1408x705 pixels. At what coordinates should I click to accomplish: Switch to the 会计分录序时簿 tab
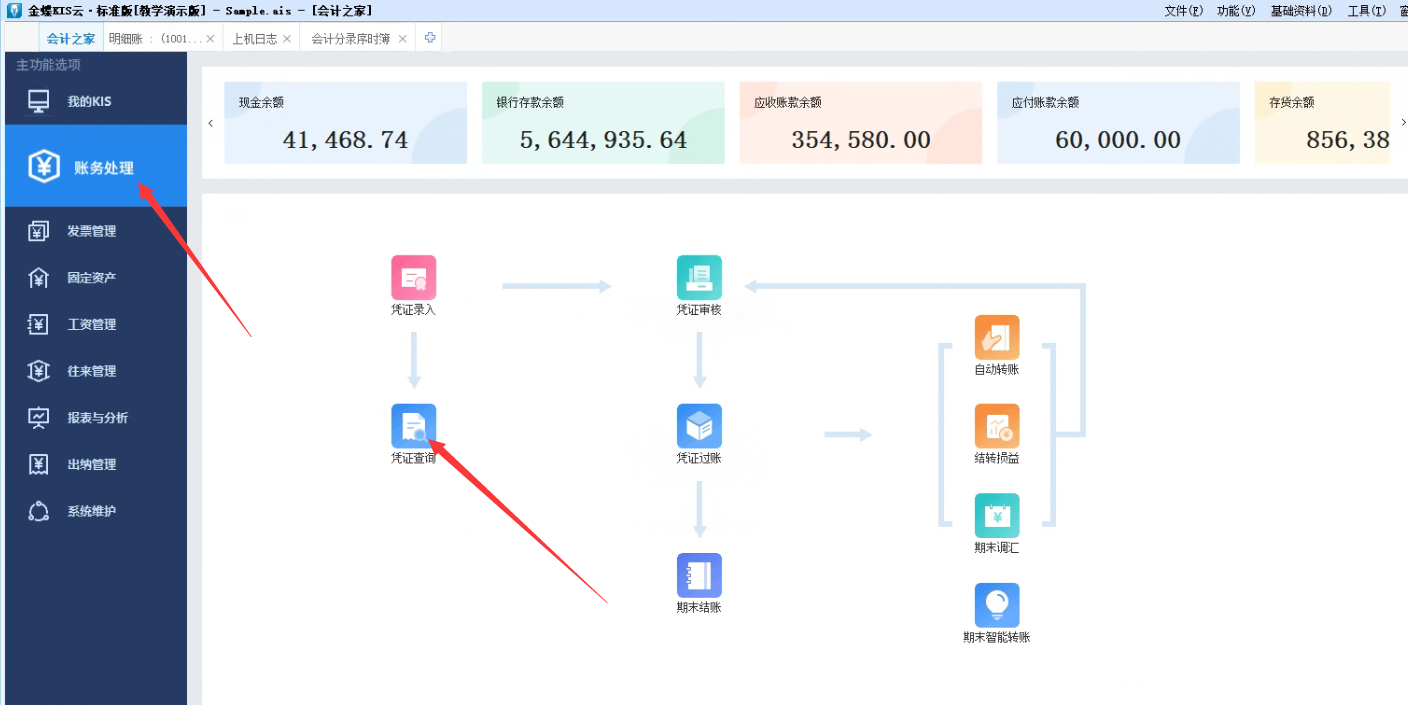click(x=350, y=39)
